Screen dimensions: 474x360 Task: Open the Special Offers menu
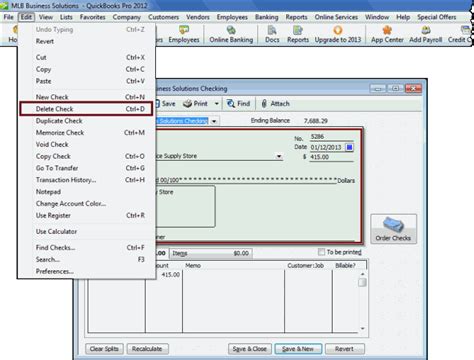coord(437,17)
